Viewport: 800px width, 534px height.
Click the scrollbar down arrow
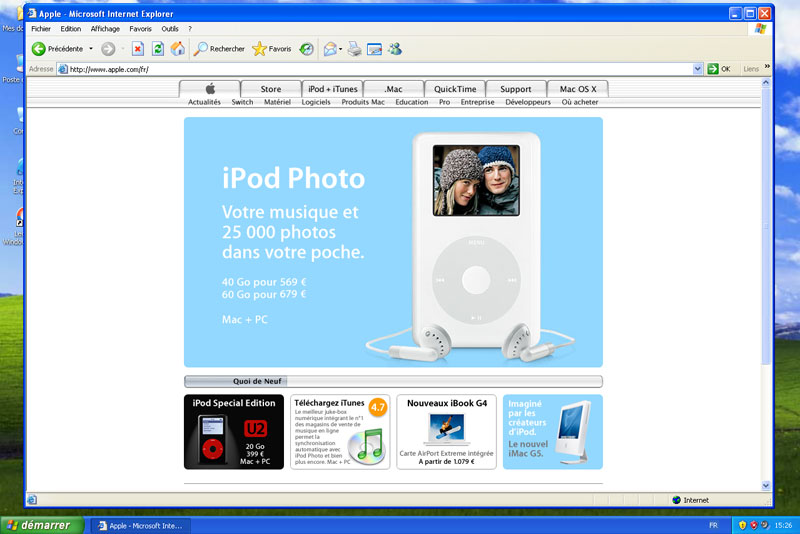(x=766, y=486)
